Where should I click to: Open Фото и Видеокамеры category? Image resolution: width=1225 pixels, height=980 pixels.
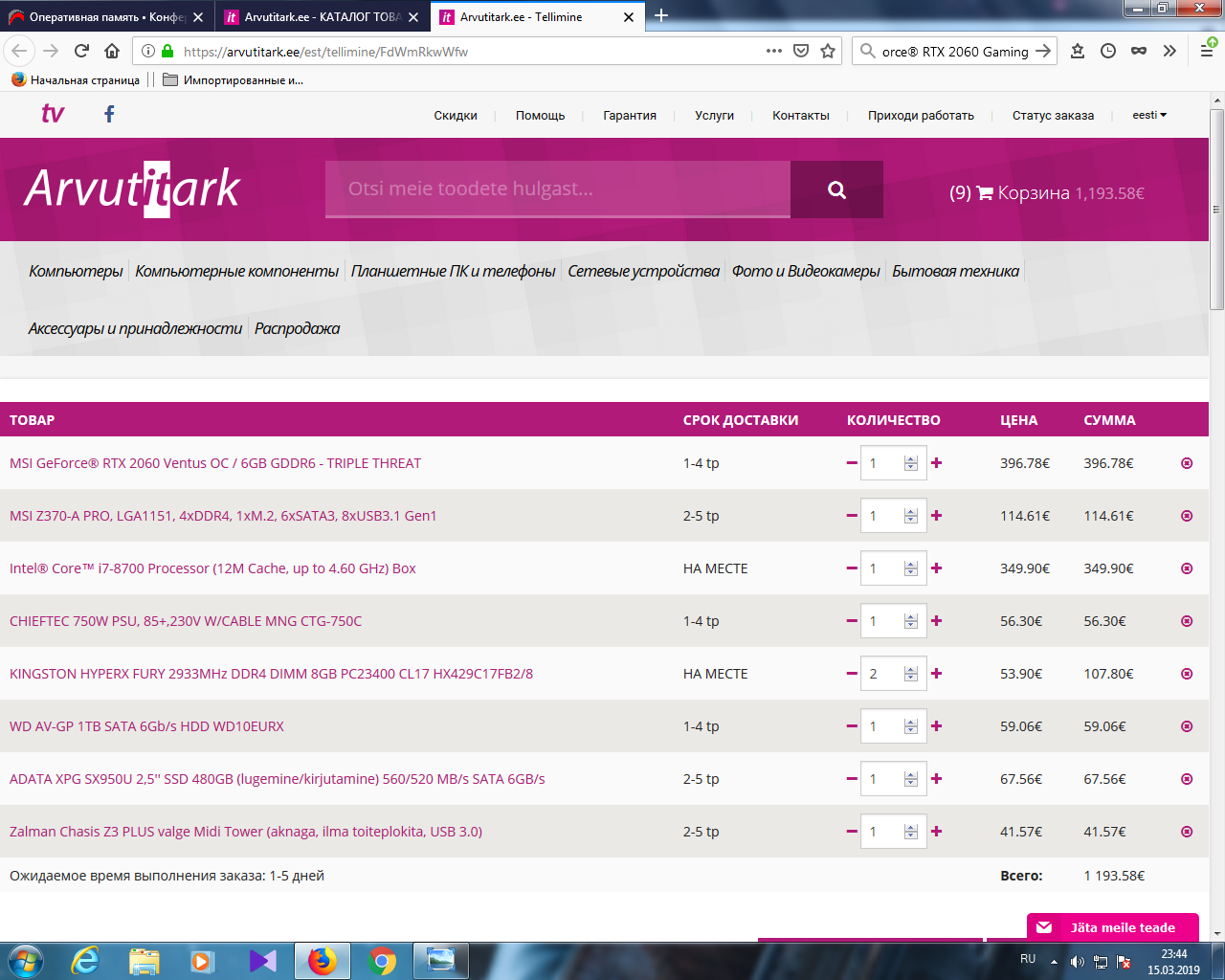806,271
